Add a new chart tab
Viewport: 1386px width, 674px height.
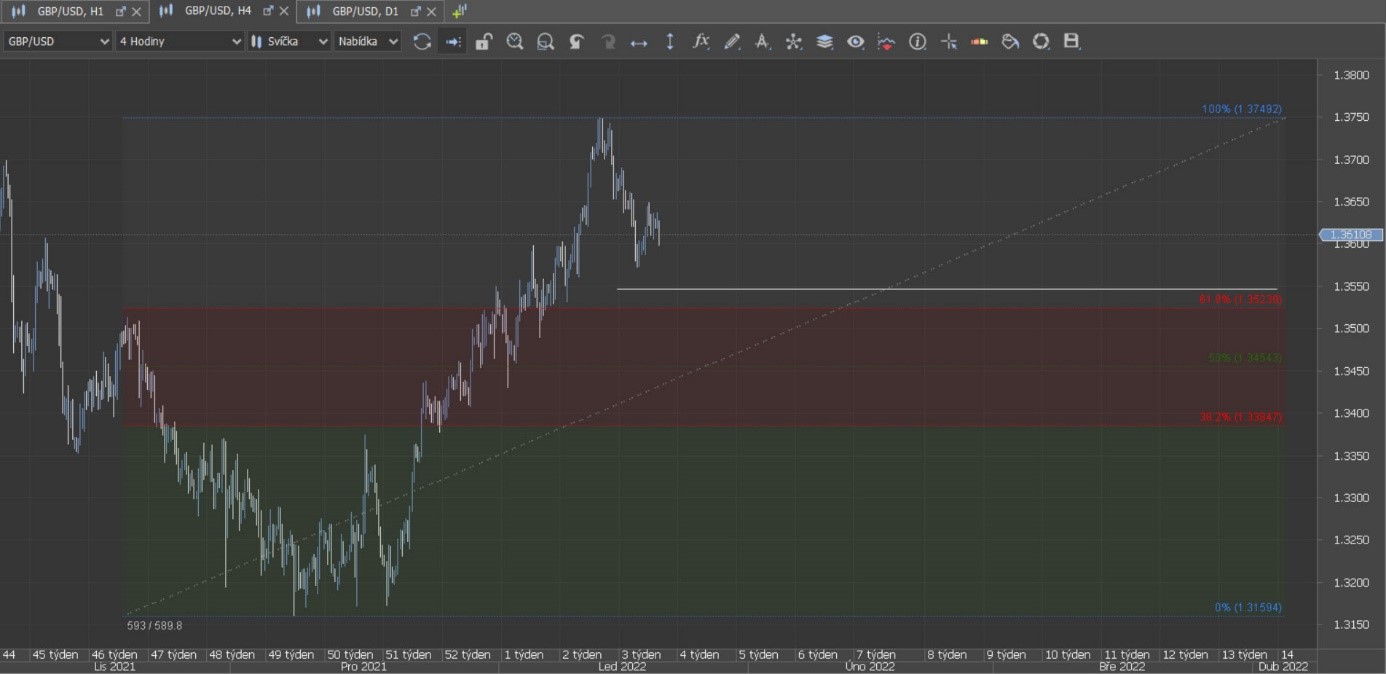[459, 11]
